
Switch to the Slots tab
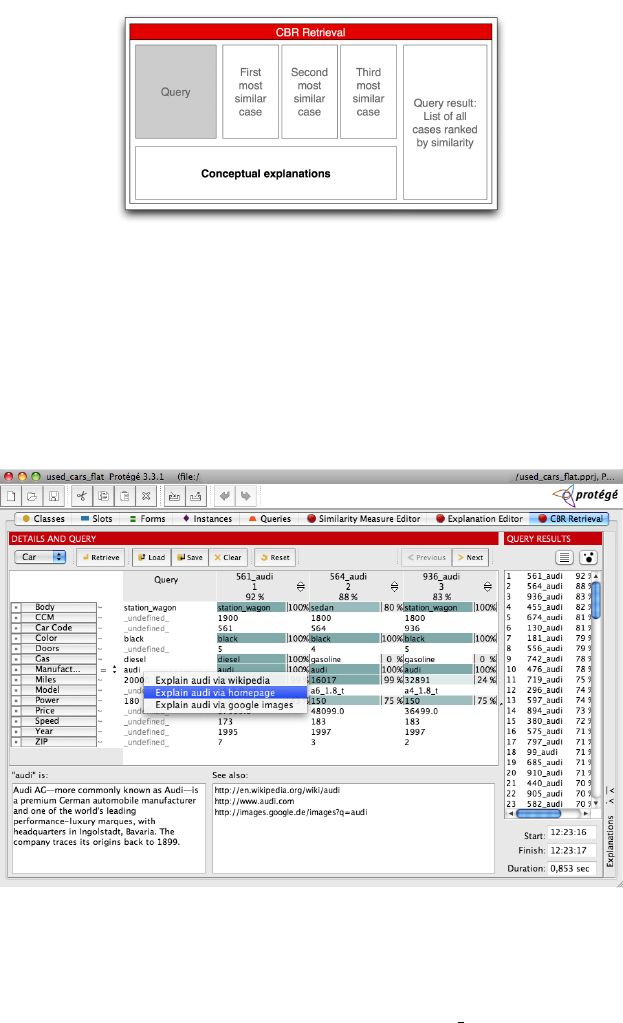[x=97, y=519]
